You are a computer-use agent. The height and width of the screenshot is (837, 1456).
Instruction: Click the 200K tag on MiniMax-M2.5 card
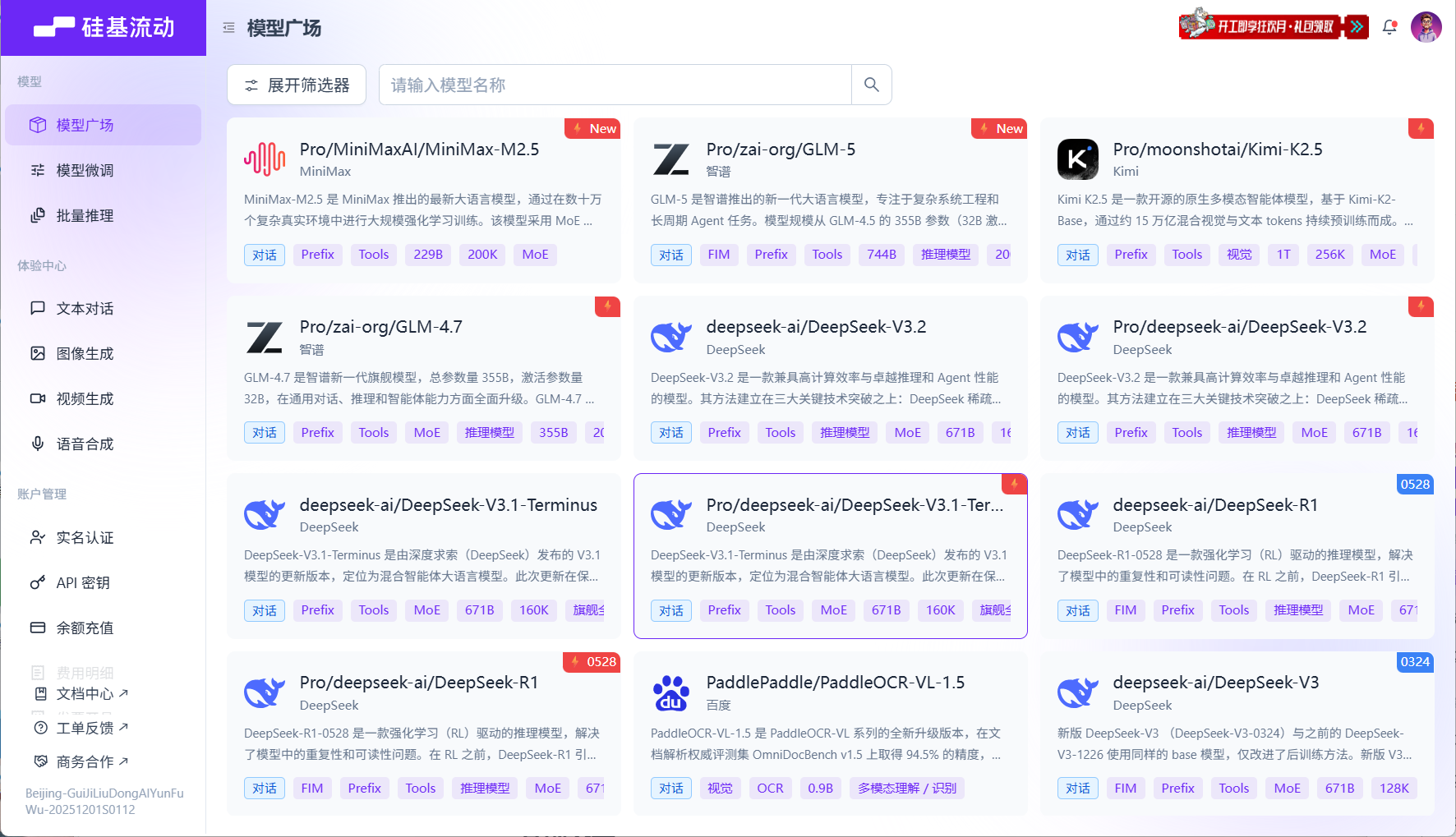click(x=482, y=255)
